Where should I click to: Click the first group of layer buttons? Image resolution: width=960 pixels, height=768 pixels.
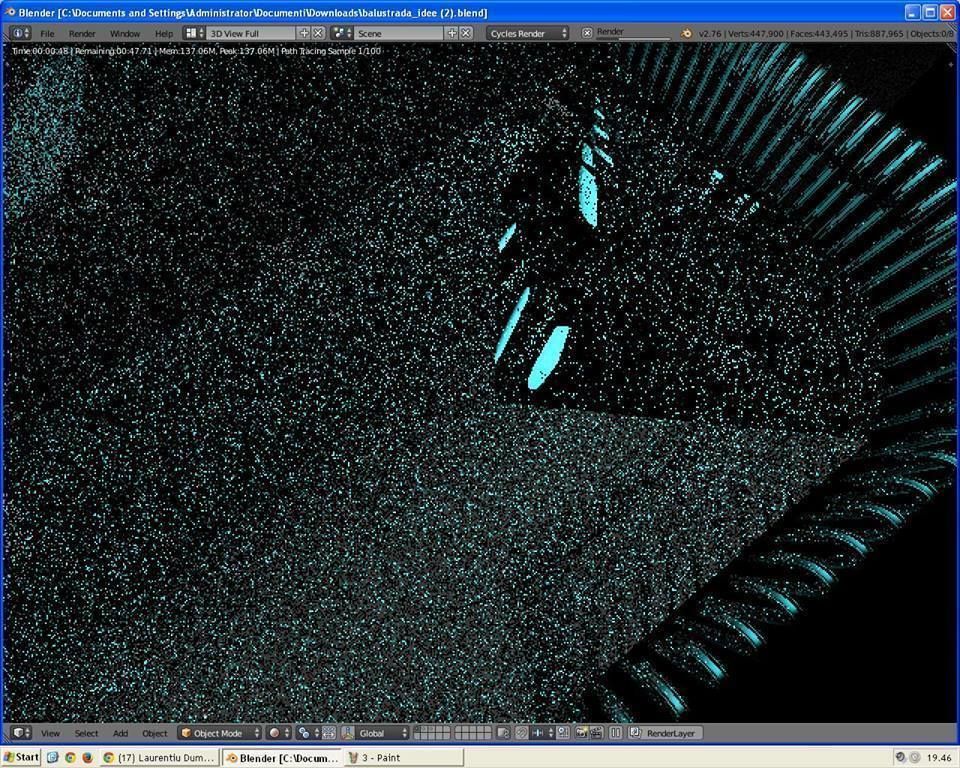(432, 732)
